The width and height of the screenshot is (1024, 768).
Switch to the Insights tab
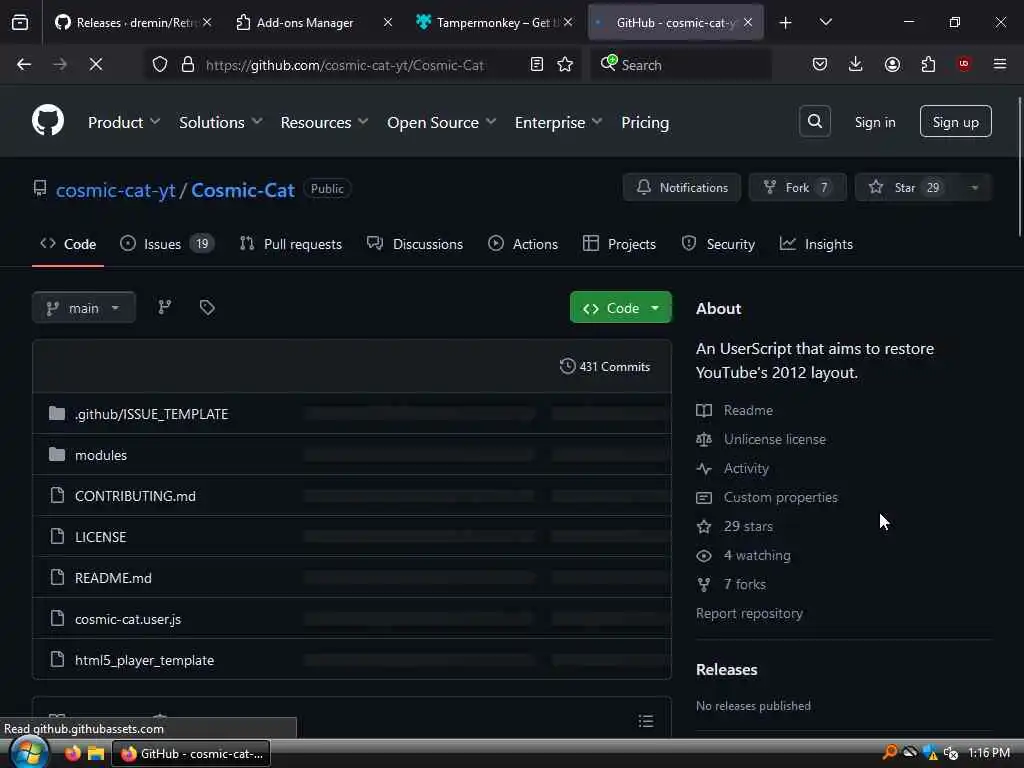pyautogui.click(x=816, y=244)
